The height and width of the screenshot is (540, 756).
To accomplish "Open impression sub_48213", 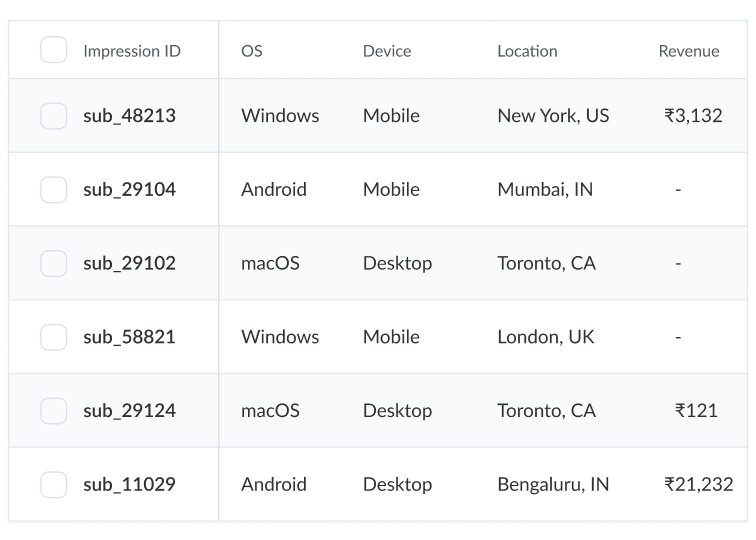I will (x=129, y=116).
